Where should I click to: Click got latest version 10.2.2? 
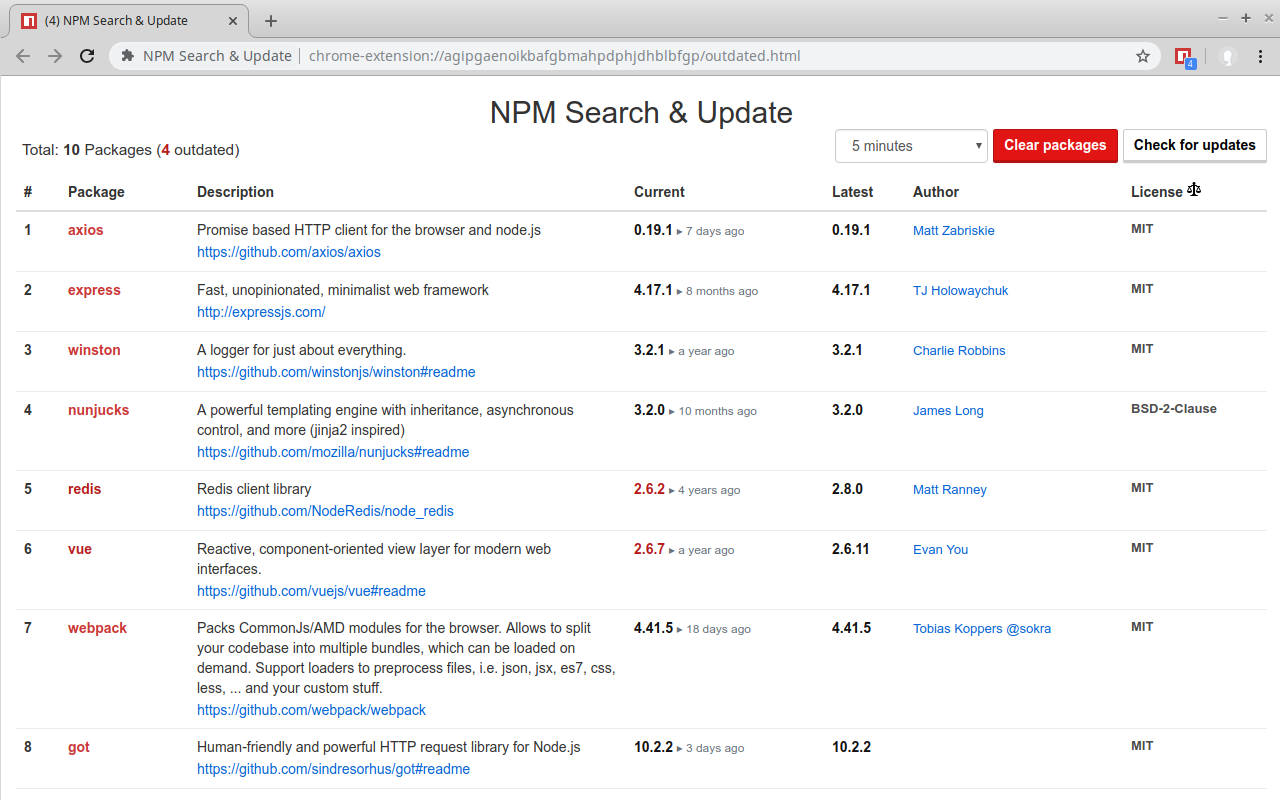[851, 747]
